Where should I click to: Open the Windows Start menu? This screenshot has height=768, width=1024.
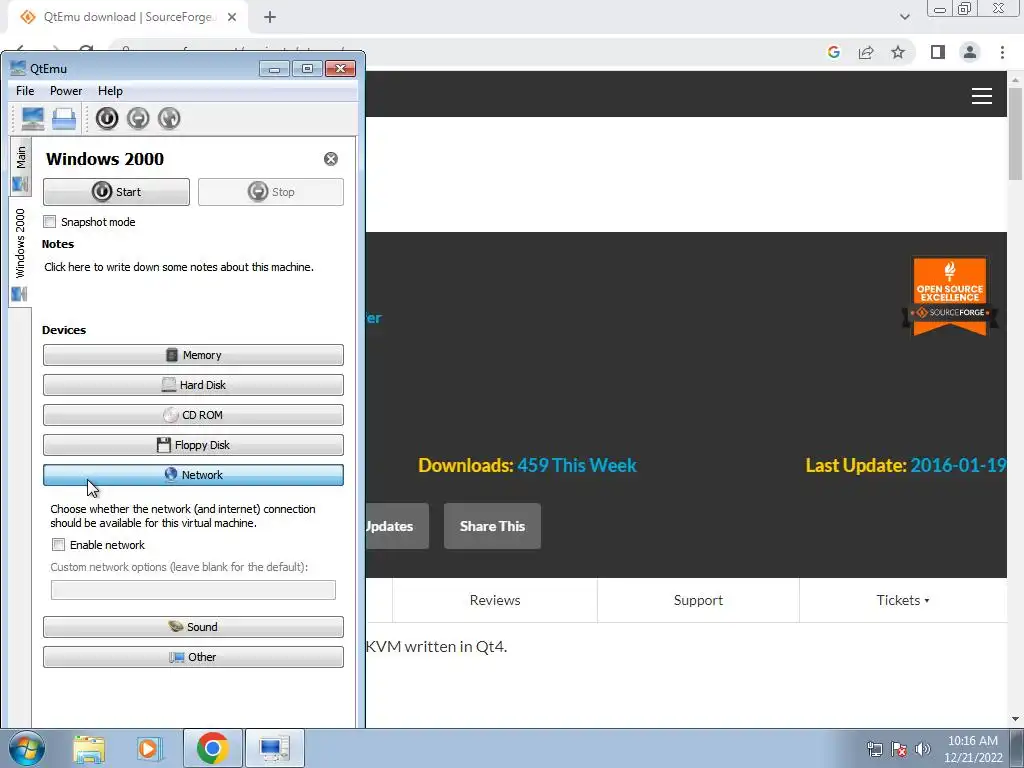[27, 748]
